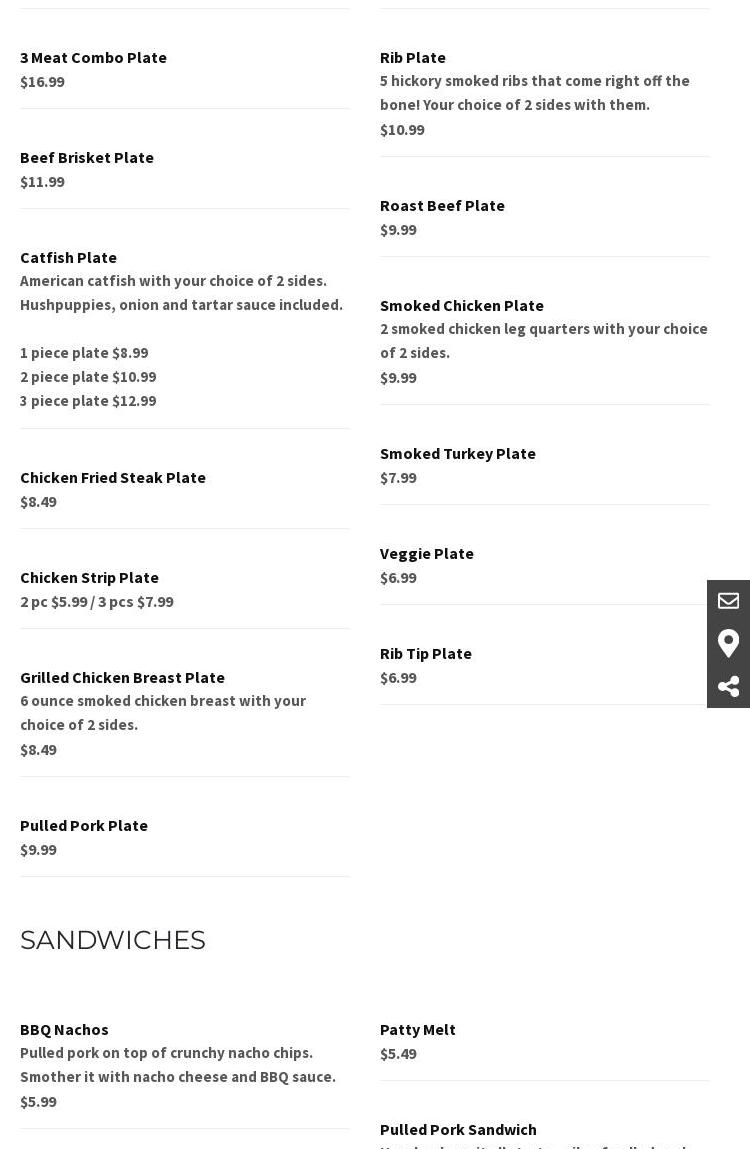Screen dimensions: 750x1149
Task: Select the Veggie Plate menu item
Action: pos(427,553)
